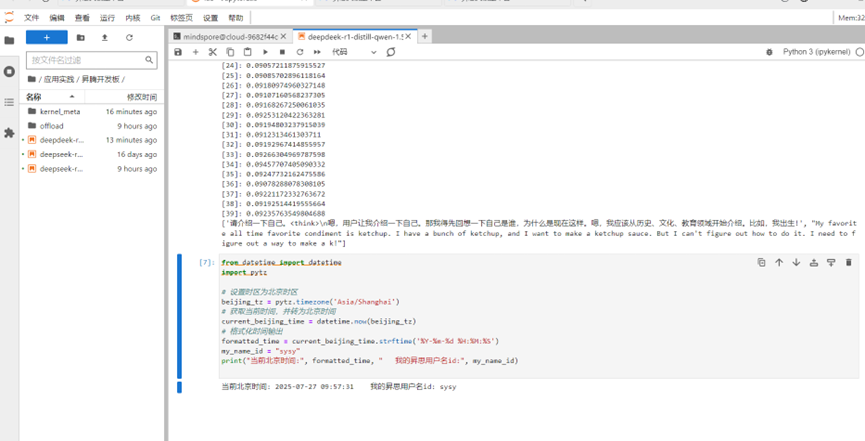Interrupt the kernel with the stop button
The width and height of the screenshot is (865, 441).
coord(282,52)
